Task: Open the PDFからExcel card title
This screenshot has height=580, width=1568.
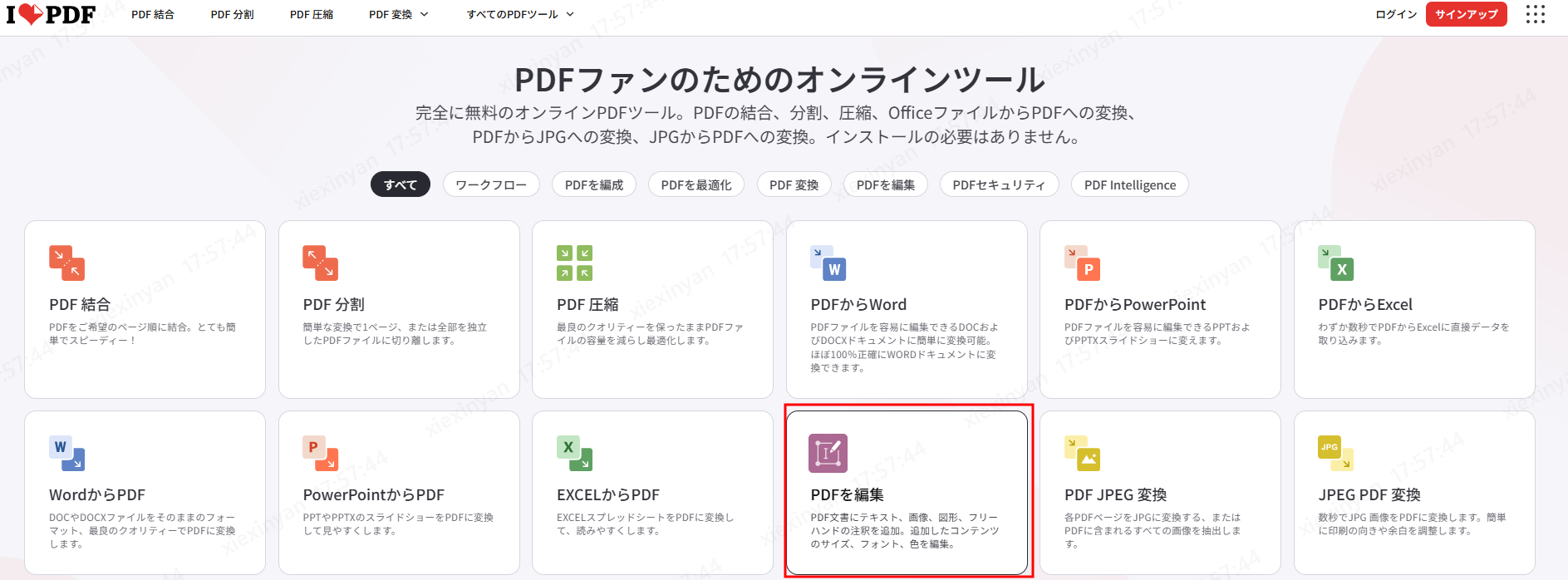Action: click(1365, 305)
